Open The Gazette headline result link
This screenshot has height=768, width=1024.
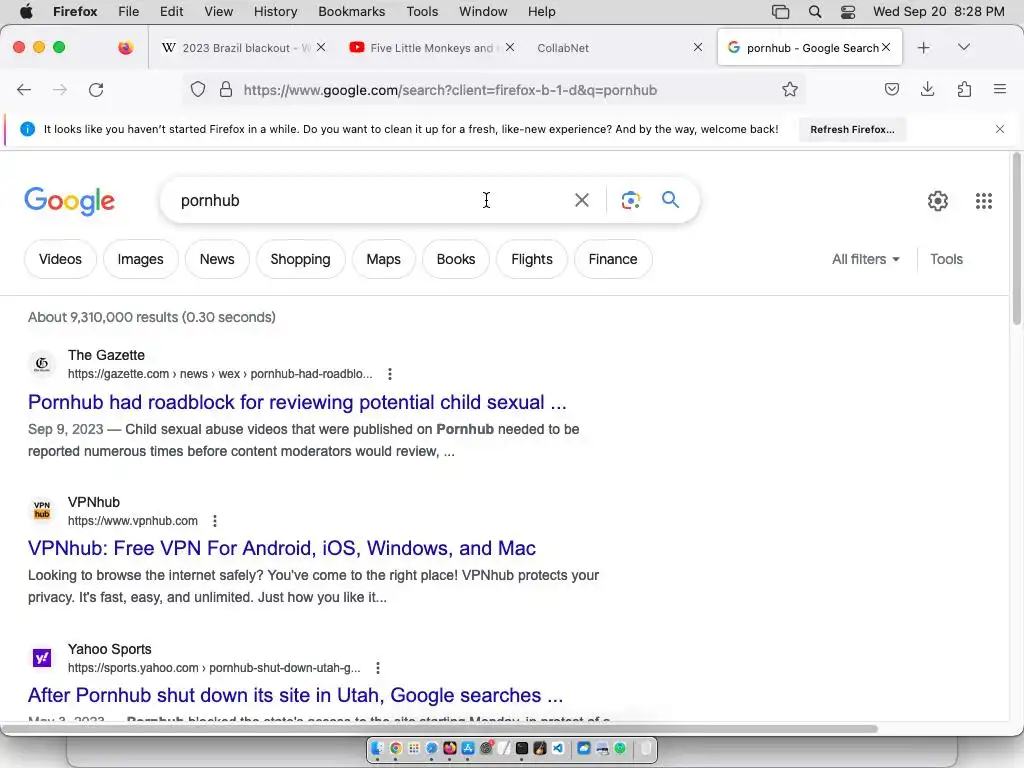(297, 402)
